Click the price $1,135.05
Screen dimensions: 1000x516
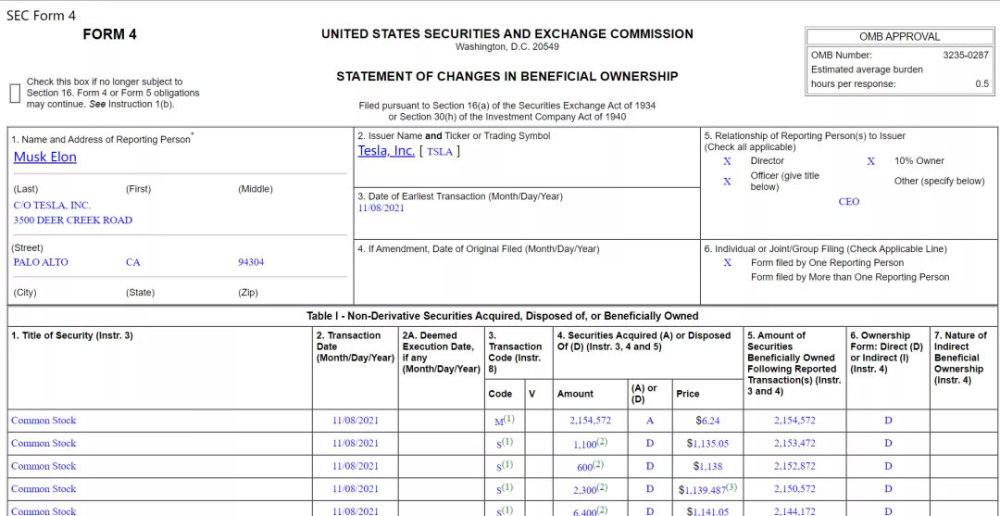(x=708, y=443)
